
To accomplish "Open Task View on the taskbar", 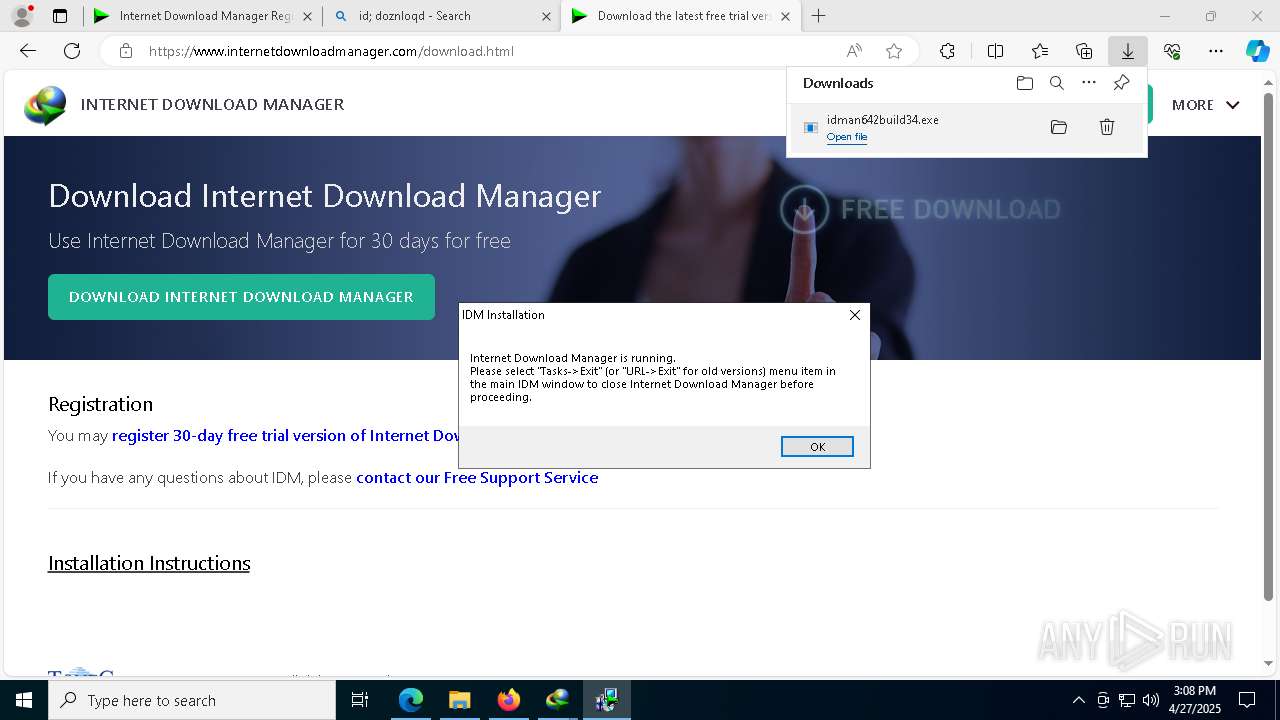I will tap(360, 700).
